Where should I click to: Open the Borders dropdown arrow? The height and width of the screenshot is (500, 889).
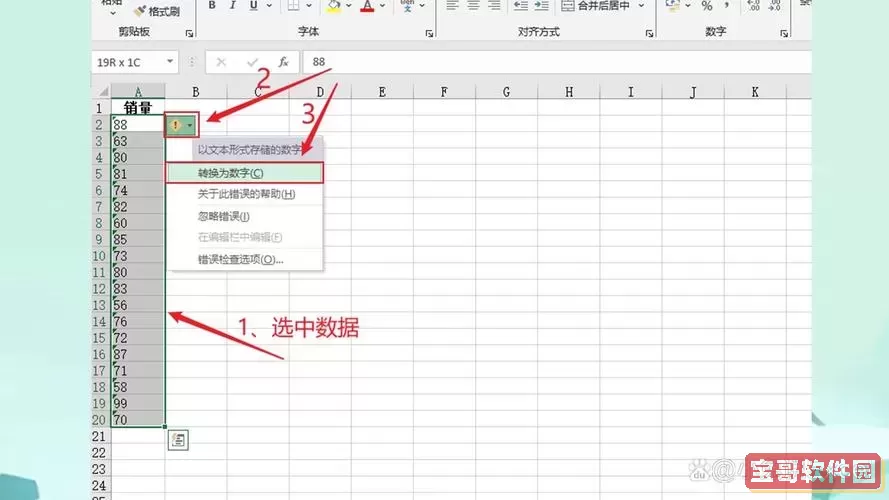[x=309, y=6]
